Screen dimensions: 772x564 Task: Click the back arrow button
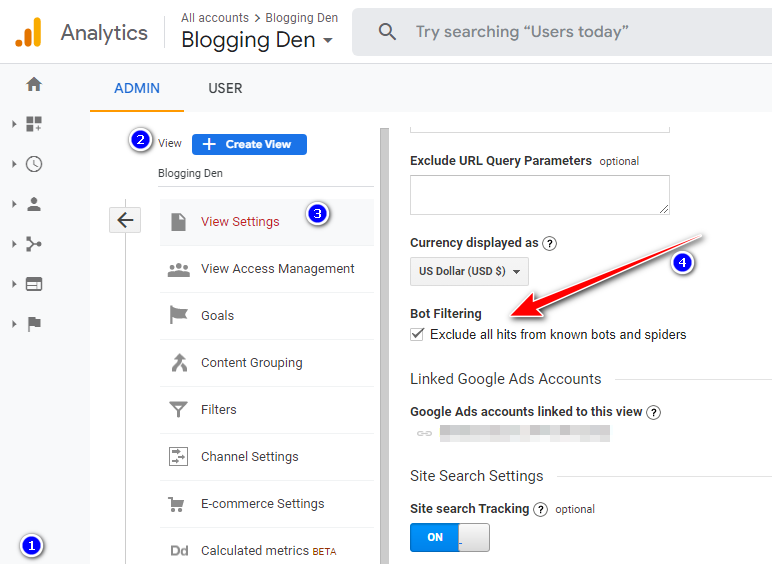pos(125,219)
